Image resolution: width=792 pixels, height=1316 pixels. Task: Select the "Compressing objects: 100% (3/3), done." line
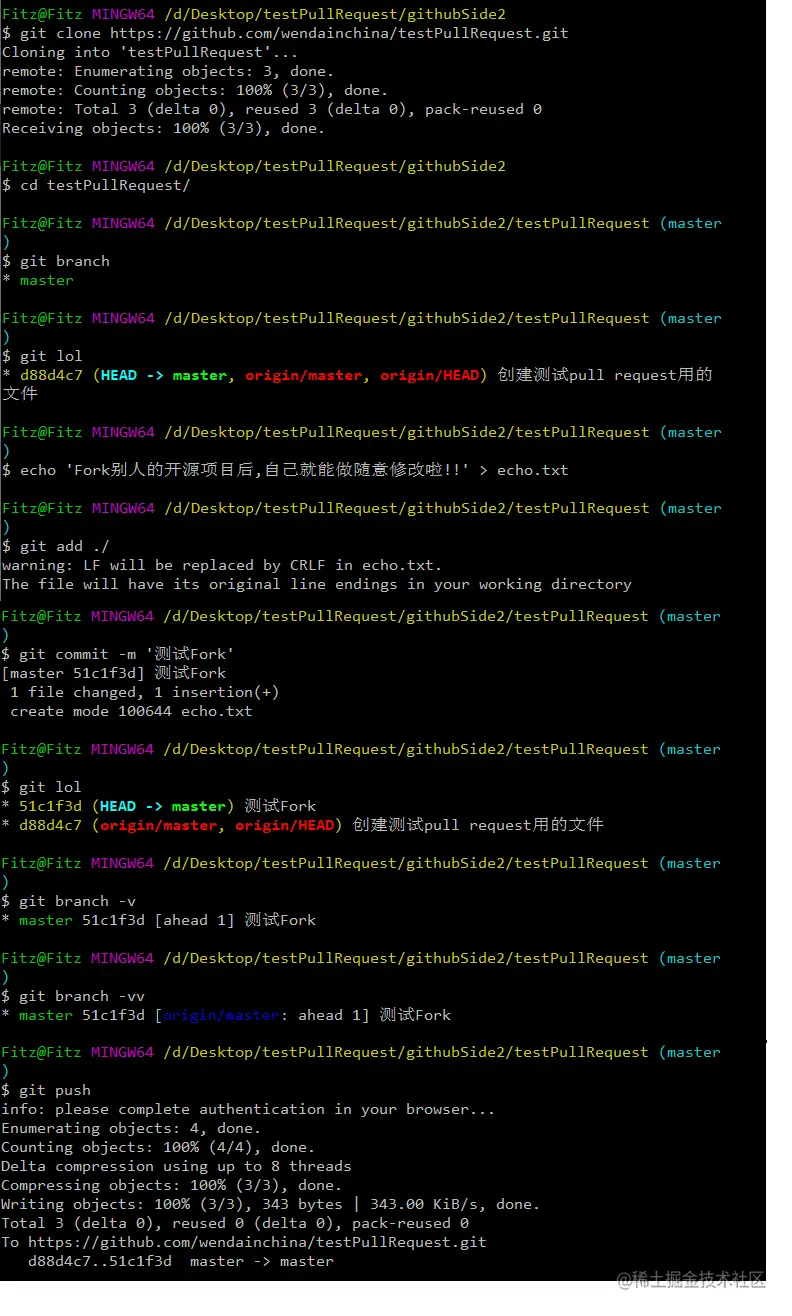coord(172,1185)
